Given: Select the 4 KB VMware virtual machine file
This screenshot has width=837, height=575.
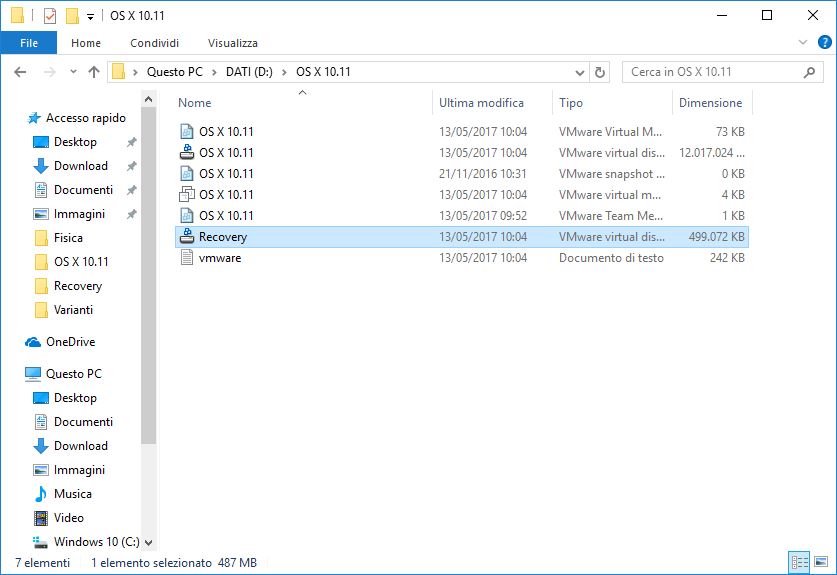Looking at the screenshot, I should (462, 194).
